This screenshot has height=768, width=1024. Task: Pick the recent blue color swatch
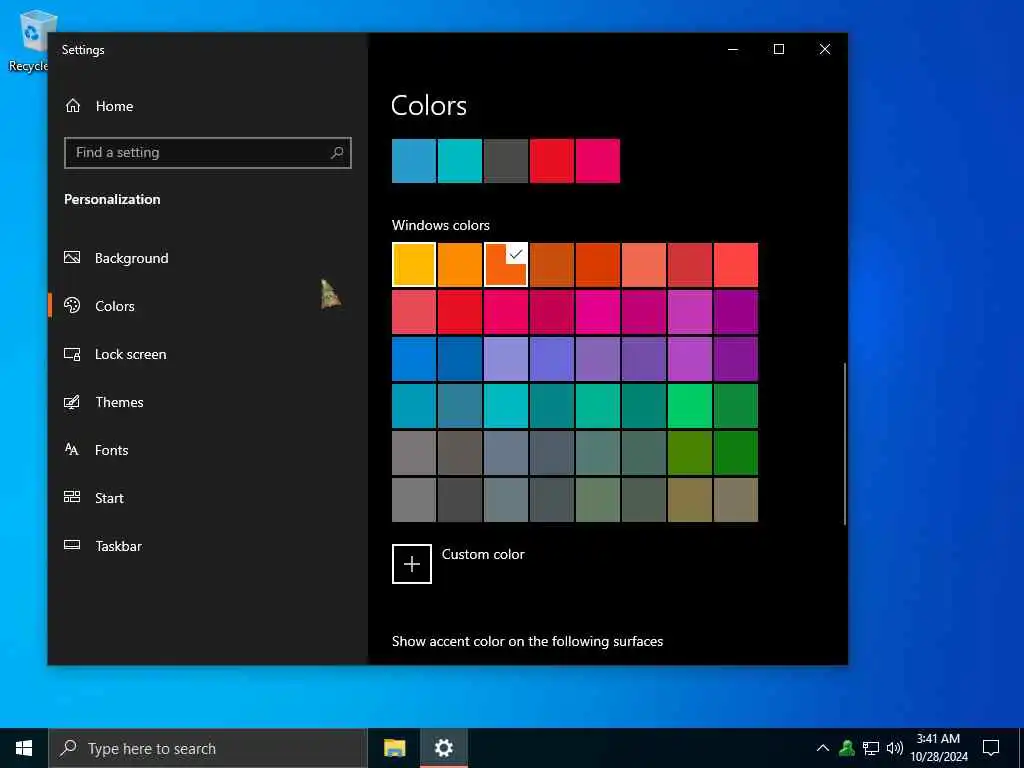pos(414,161)
